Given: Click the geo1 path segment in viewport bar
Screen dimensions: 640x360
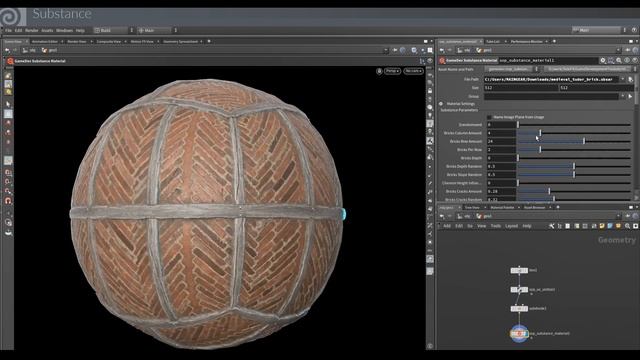Looking at the screenshot, I should click(x=50, y=50).
